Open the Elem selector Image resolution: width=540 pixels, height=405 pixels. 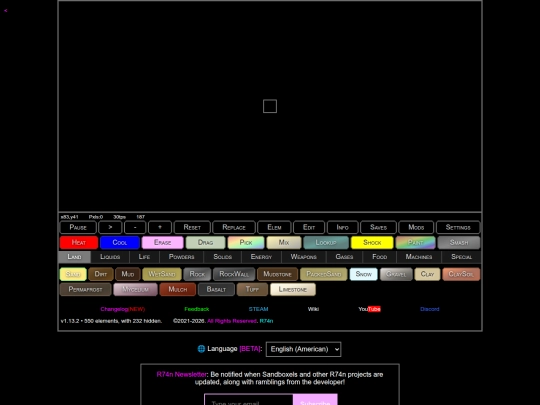tap(274, 227)
